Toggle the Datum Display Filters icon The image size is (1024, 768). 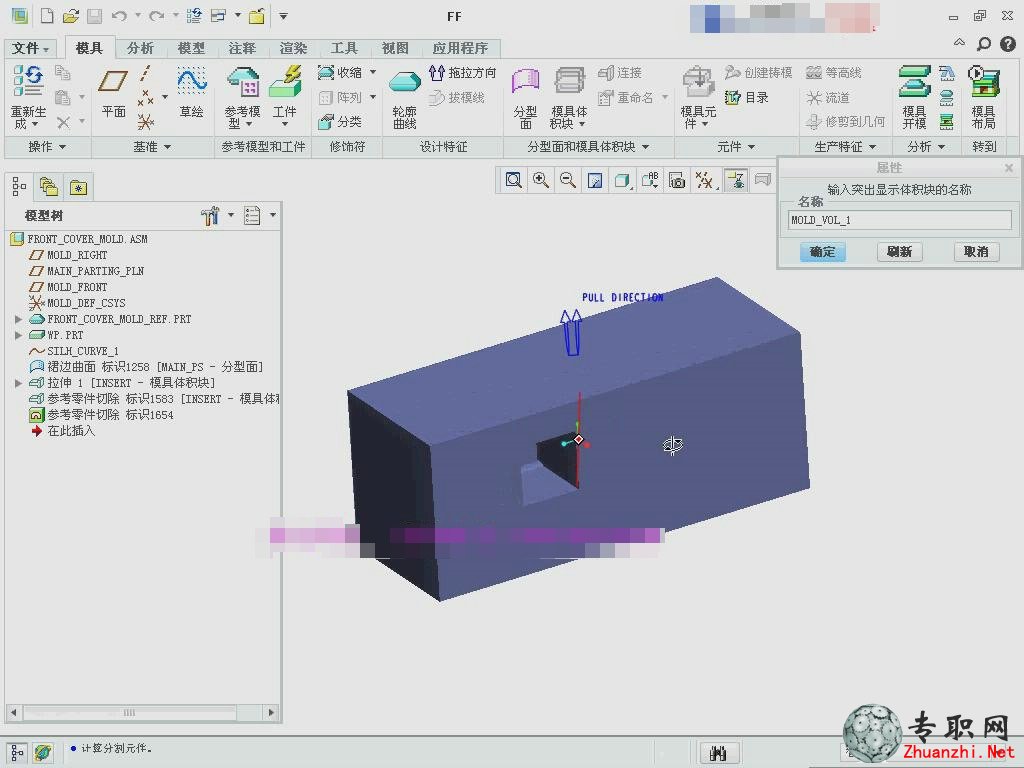pyautogui.click(x=704, y=180)
